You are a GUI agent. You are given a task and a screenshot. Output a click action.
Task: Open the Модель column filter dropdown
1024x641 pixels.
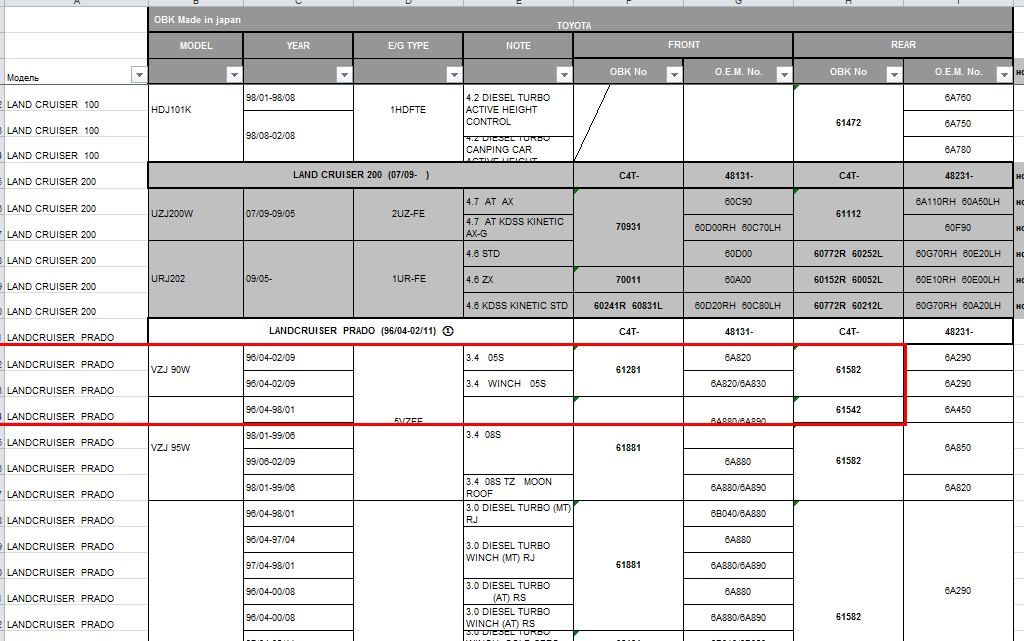click(138, 75)
